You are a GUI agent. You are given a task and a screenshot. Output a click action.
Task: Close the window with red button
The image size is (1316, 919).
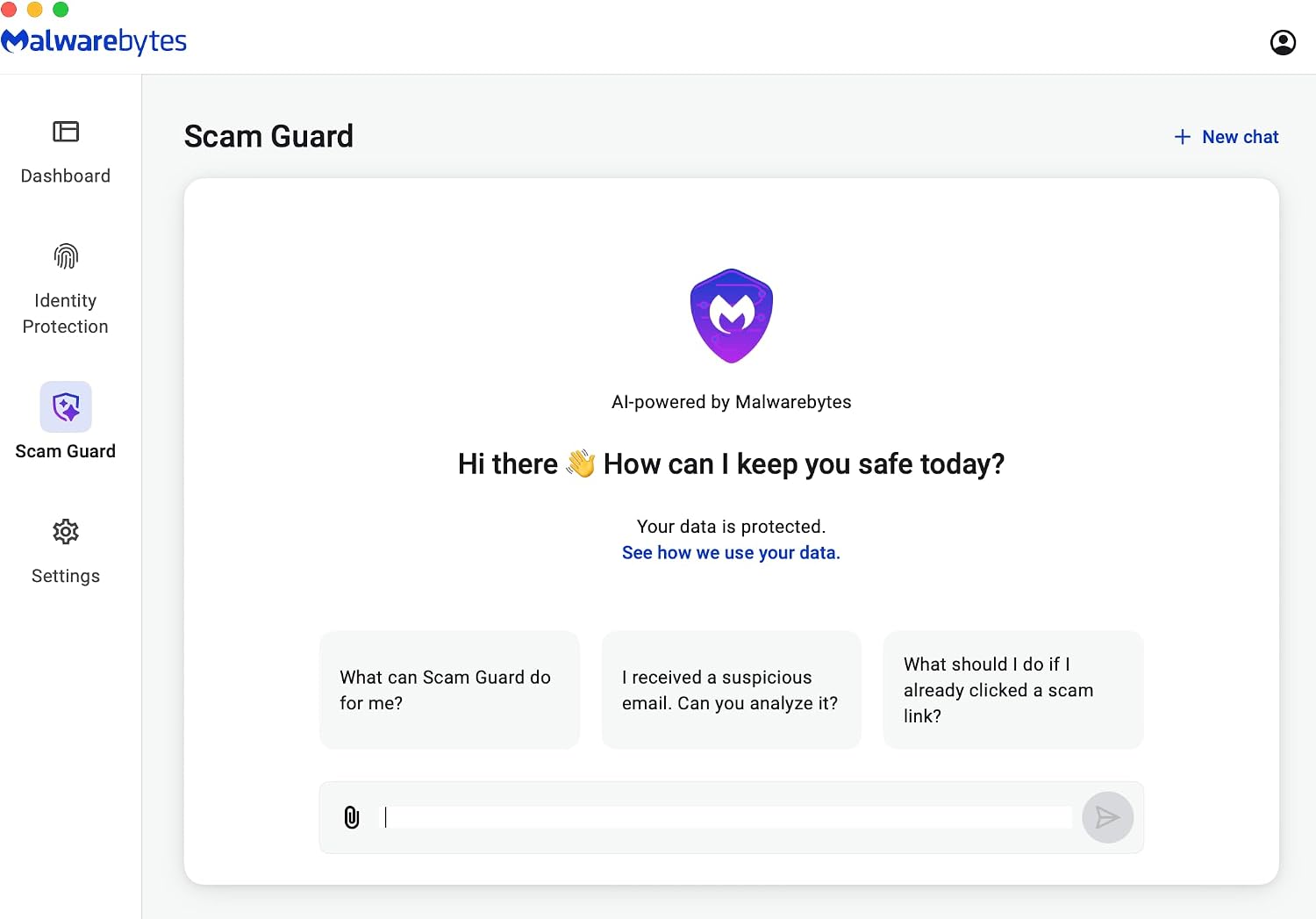tap(9, 9)
